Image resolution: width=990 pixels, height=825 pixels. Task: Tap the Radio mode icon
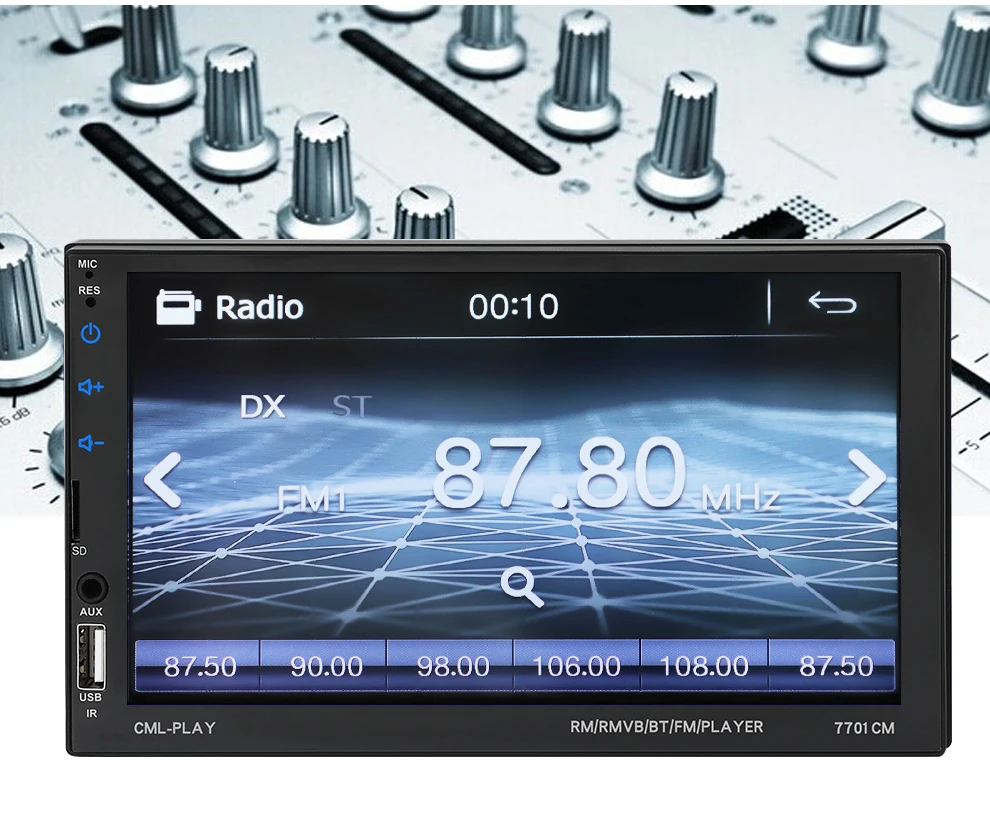coord(178,307)
